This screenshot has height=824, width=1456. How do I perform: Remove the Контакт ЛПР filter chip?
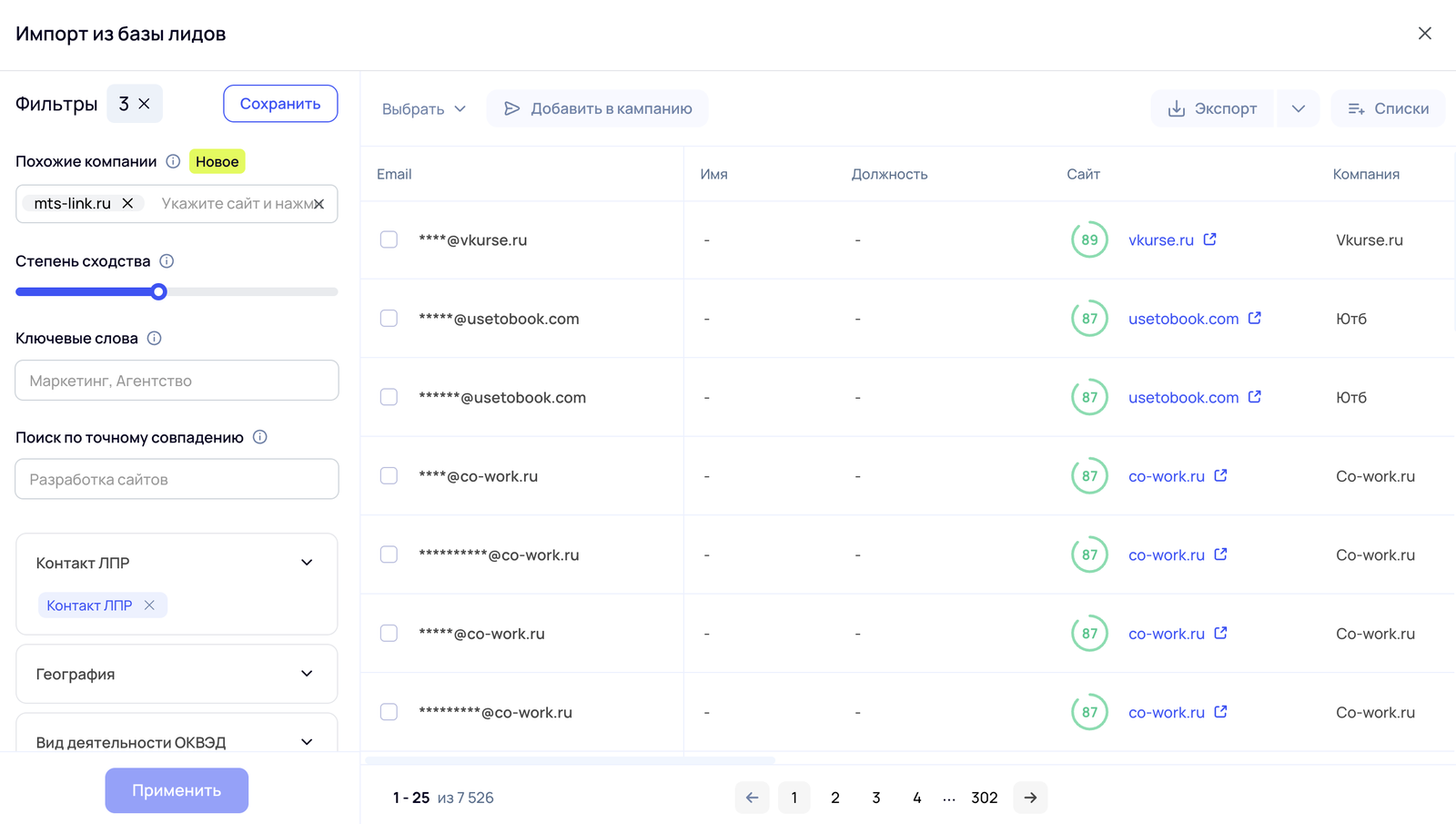(x=149, y=605)
